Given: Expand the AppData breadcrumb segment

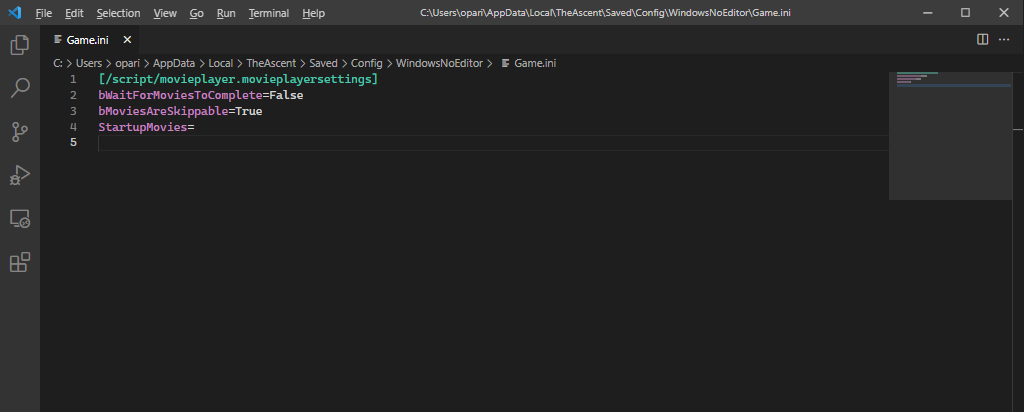Looking at the screenshot, I should (x=173, y=63).
